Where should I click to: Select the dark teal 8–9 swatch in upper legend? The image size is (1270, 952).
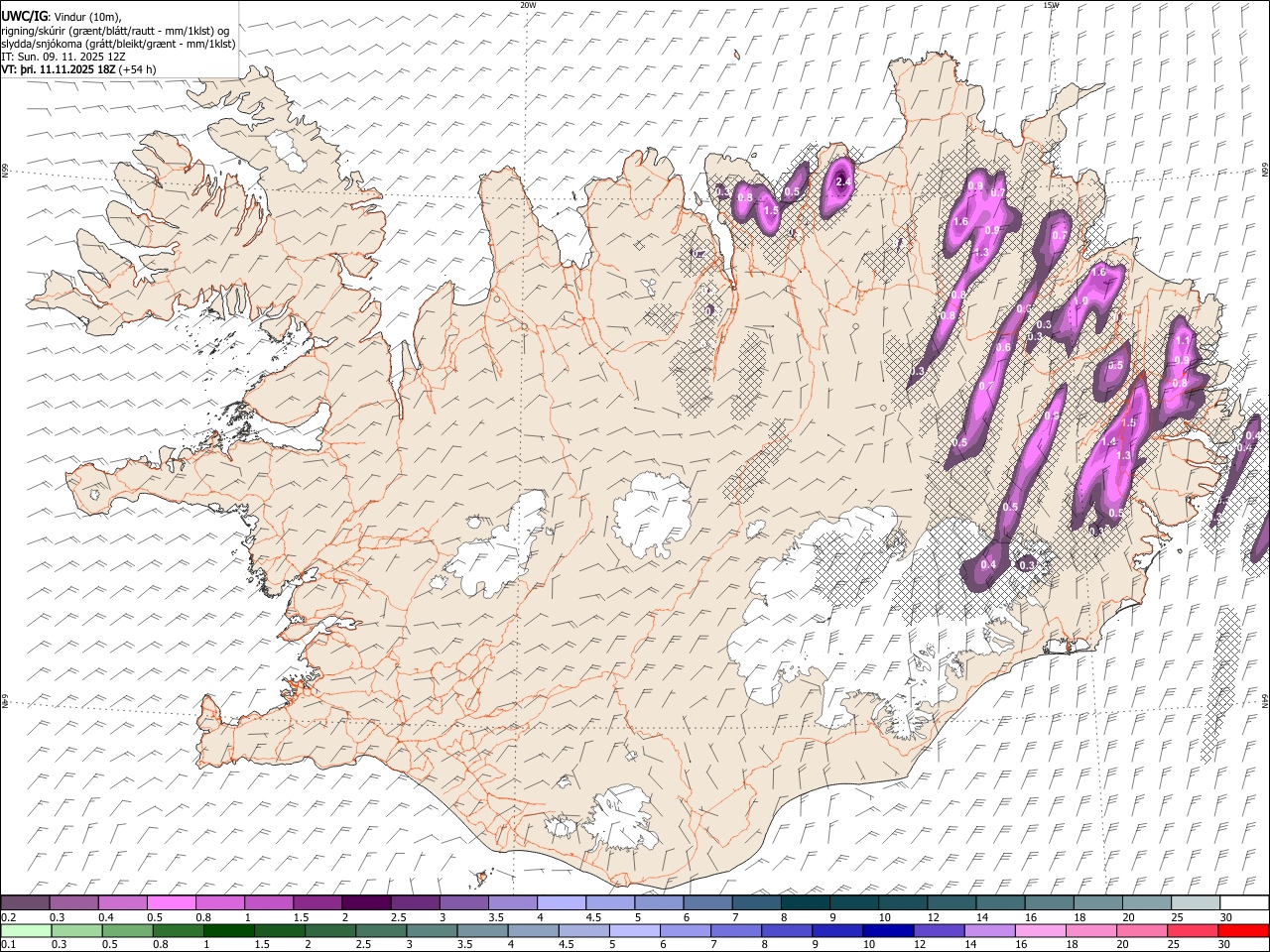click(x=805, y=903)
